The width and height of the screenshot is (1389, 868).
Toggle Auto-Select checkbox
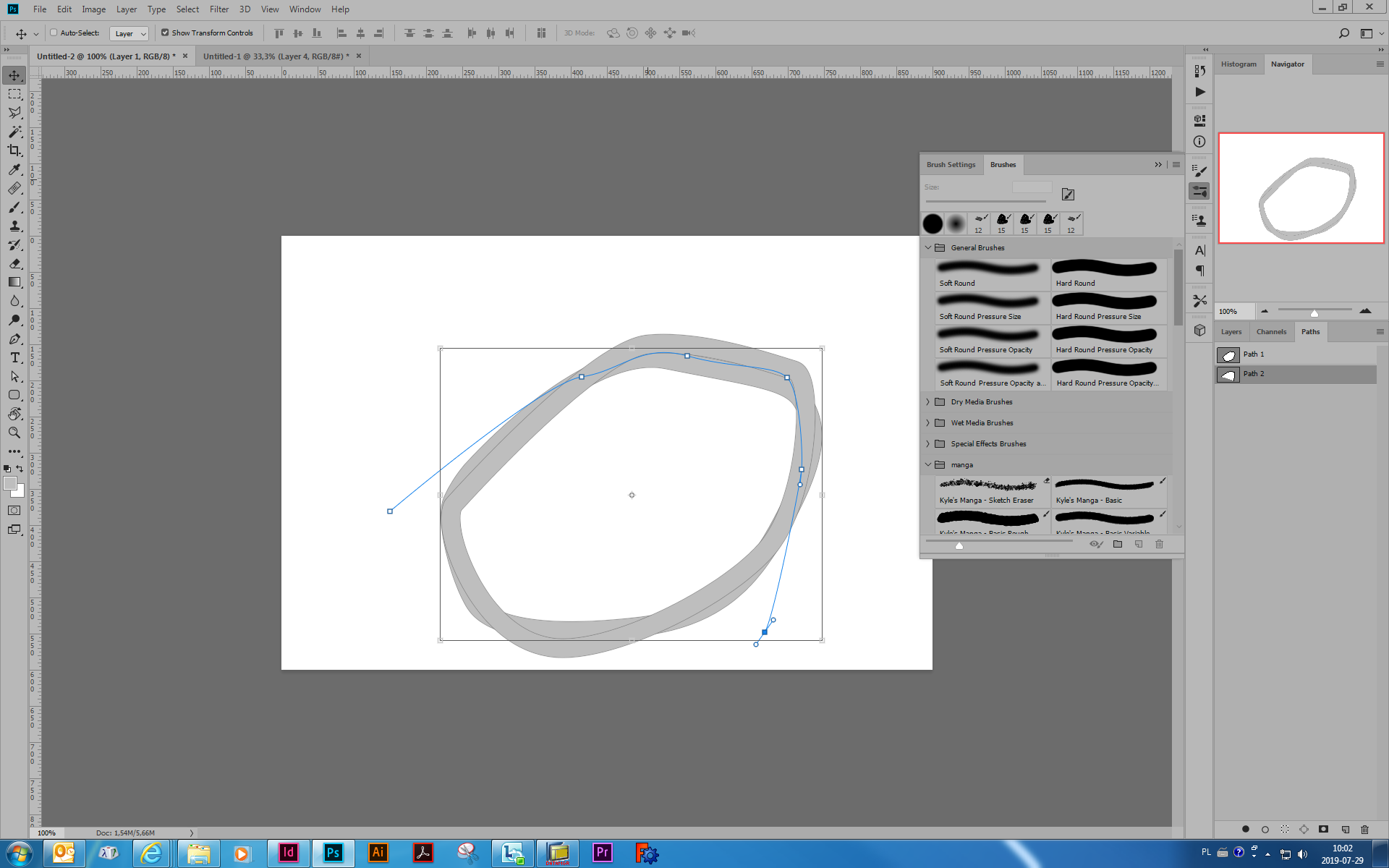pyautogui.click(x=54, y=33)
